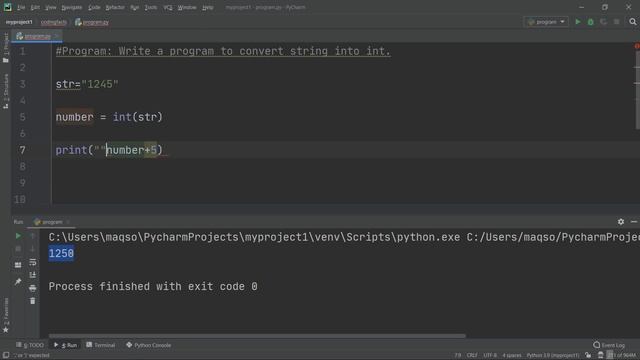Open the Run tool window button at bottom

[x=66, y=345]
